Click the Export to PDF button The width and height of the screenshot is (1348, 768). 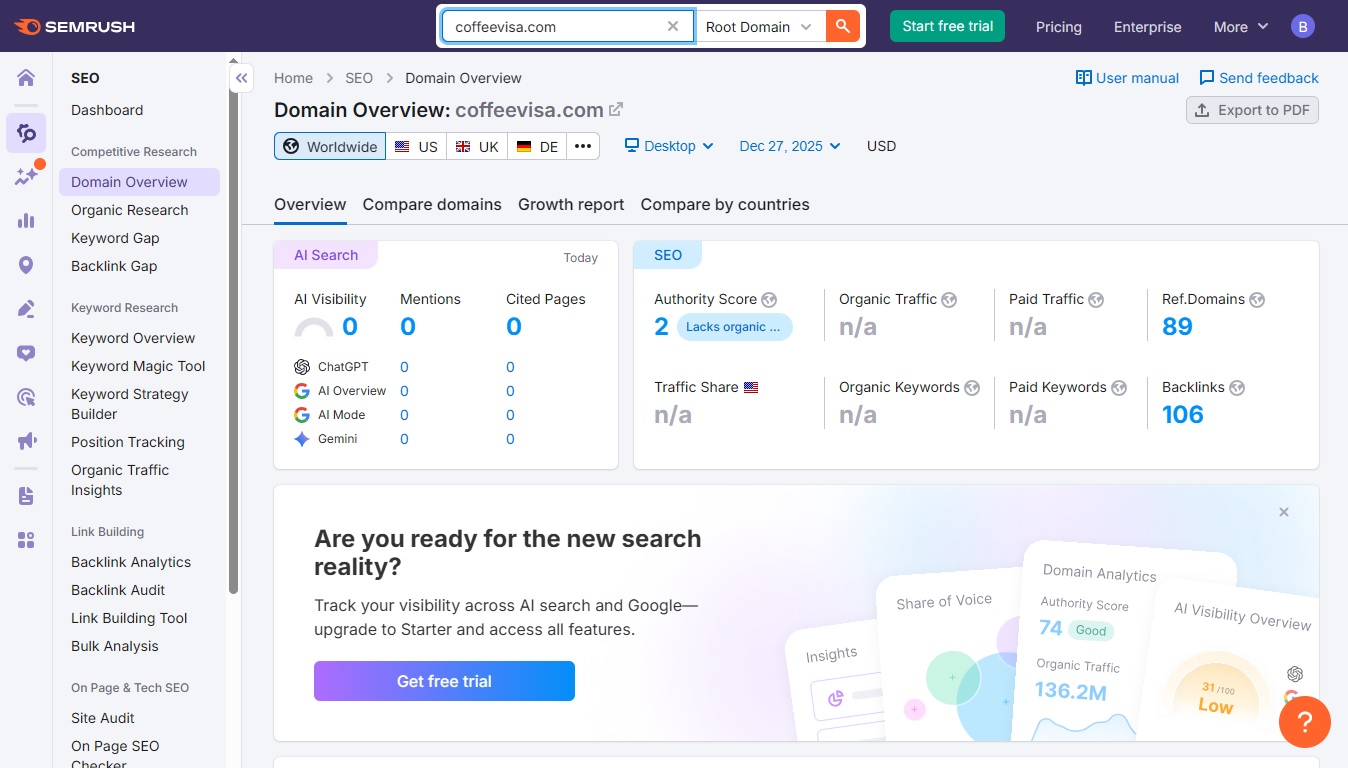1252,110
